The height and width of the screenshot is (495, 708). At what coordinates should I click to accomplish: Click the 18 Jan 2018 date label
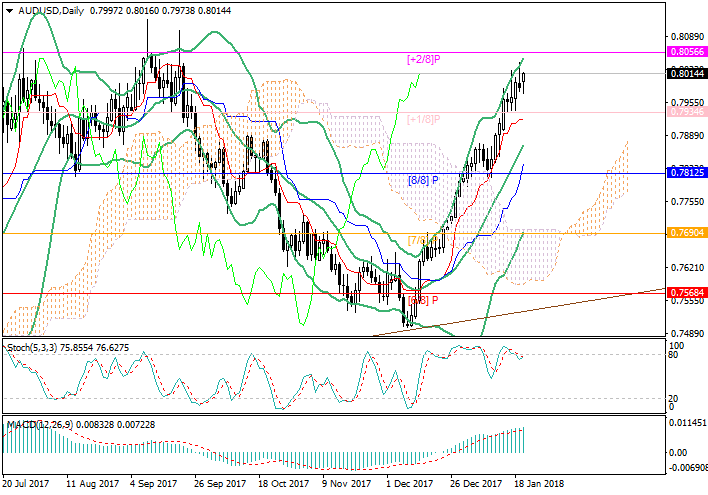(x=540, y=484)
